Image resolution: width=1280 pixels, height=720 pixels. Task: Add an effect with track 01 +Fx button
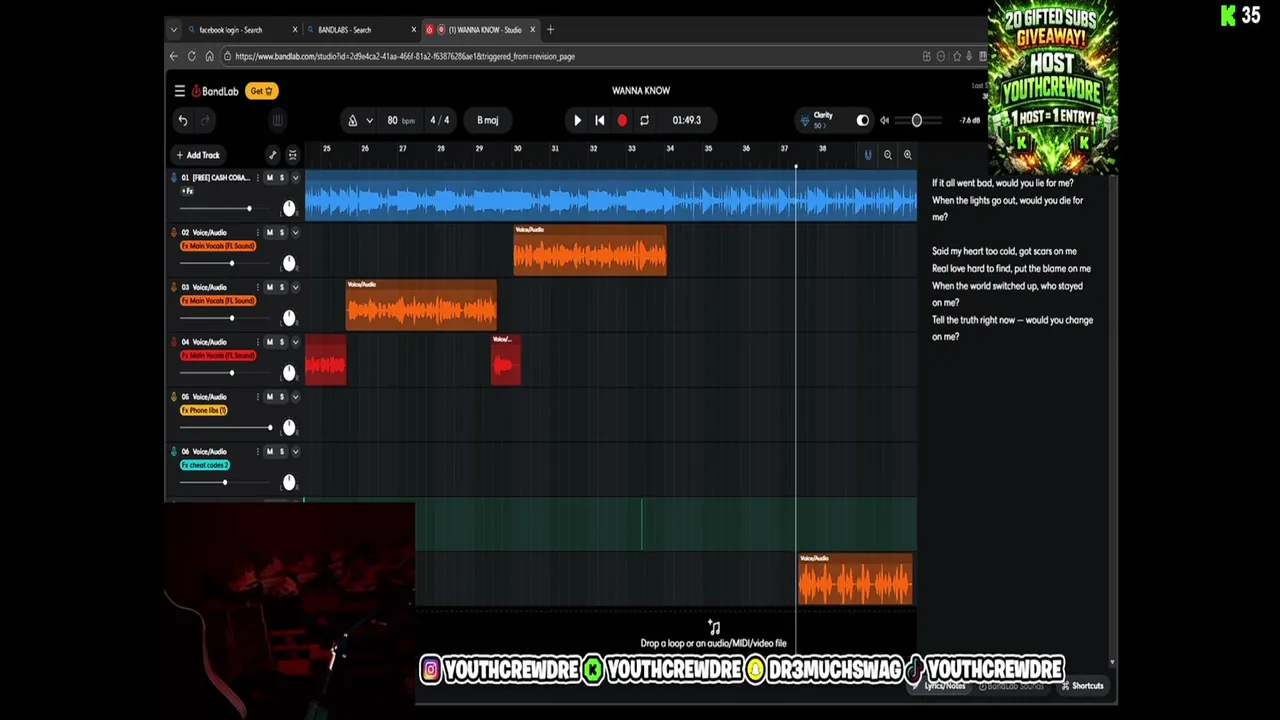[187, 190]
